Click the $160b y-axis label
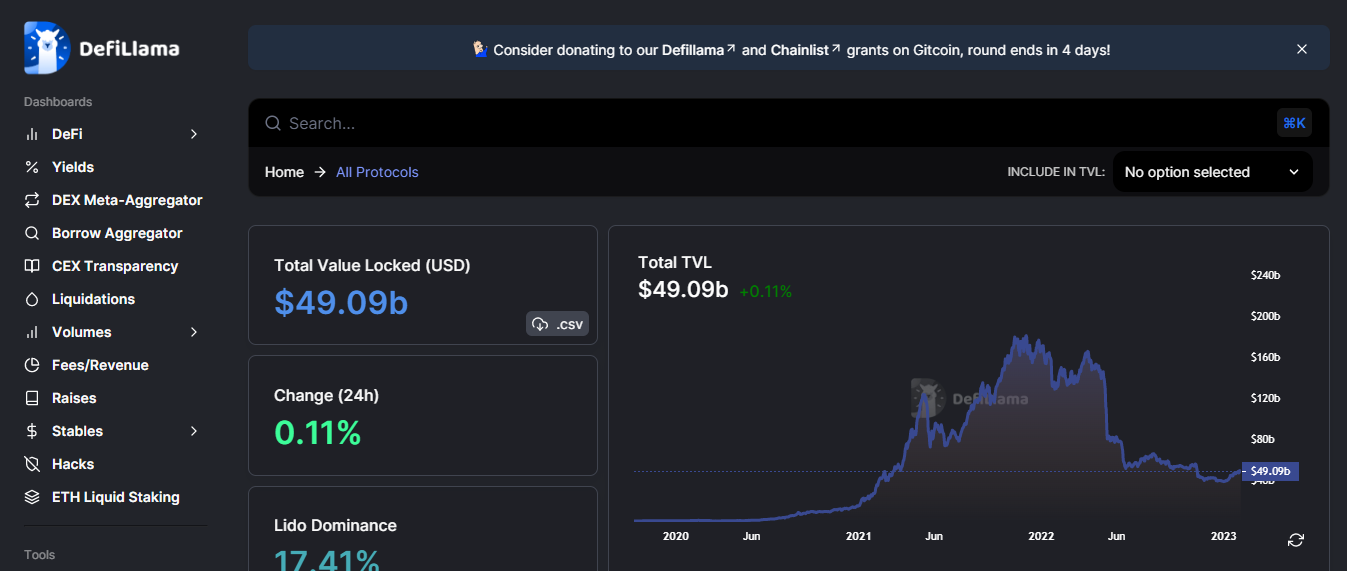The image size is (1347, 571). pyautogui.click(x=1265, y=357)
